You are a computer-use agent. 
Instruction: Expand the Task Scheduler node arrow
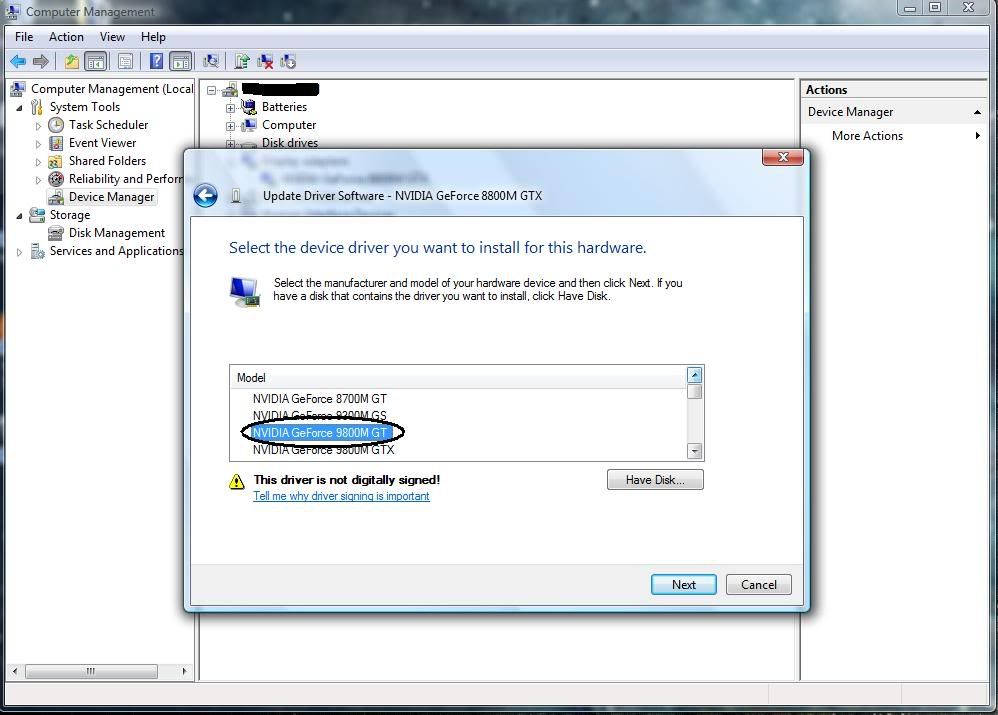[x=38, y=125]
